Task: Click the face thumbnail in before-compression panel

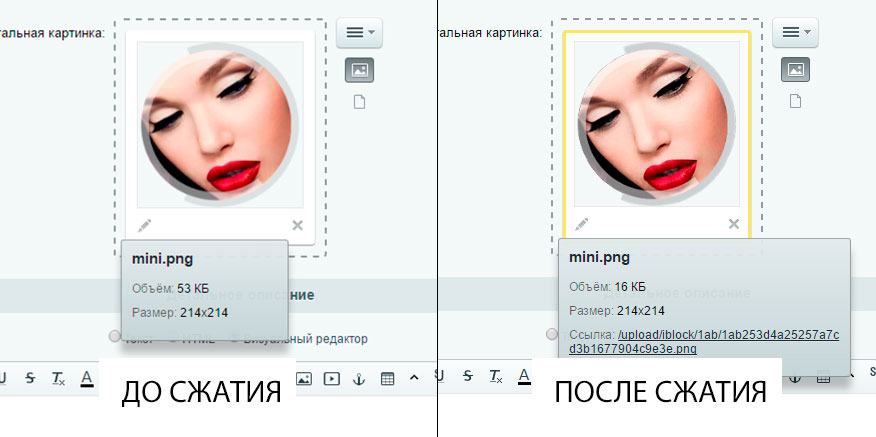Action: point(220,124)
